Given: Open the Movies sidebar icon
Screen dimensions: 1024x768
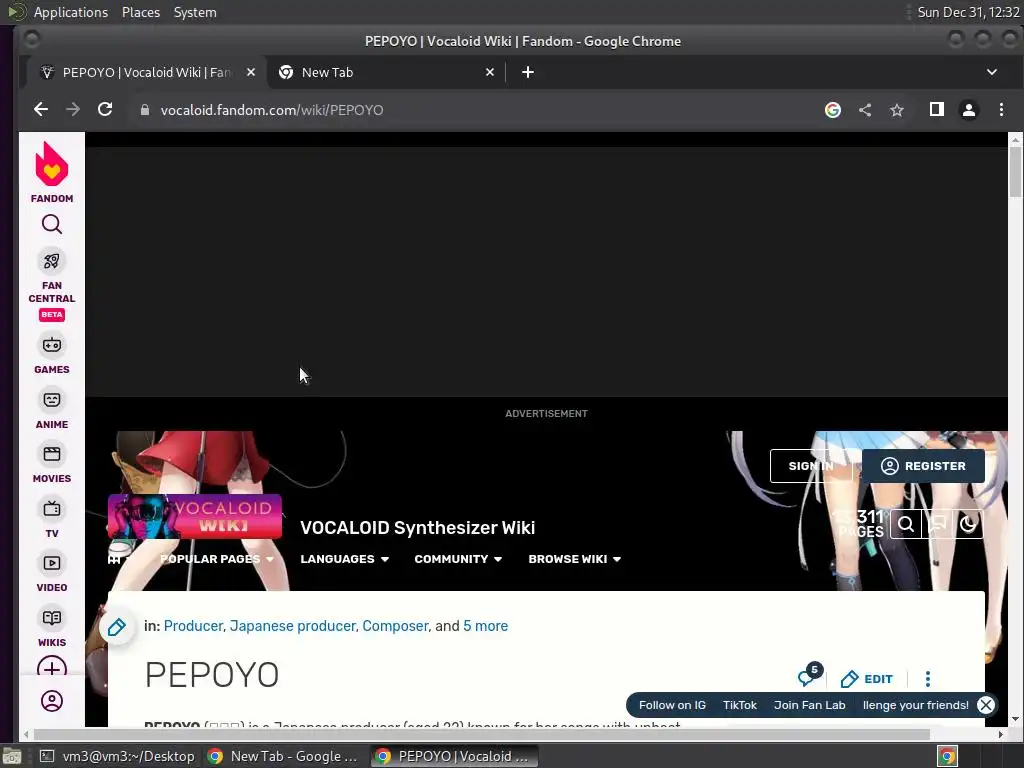Looking at the screenshot, I should pyautogui.click(x=52, y=454).
